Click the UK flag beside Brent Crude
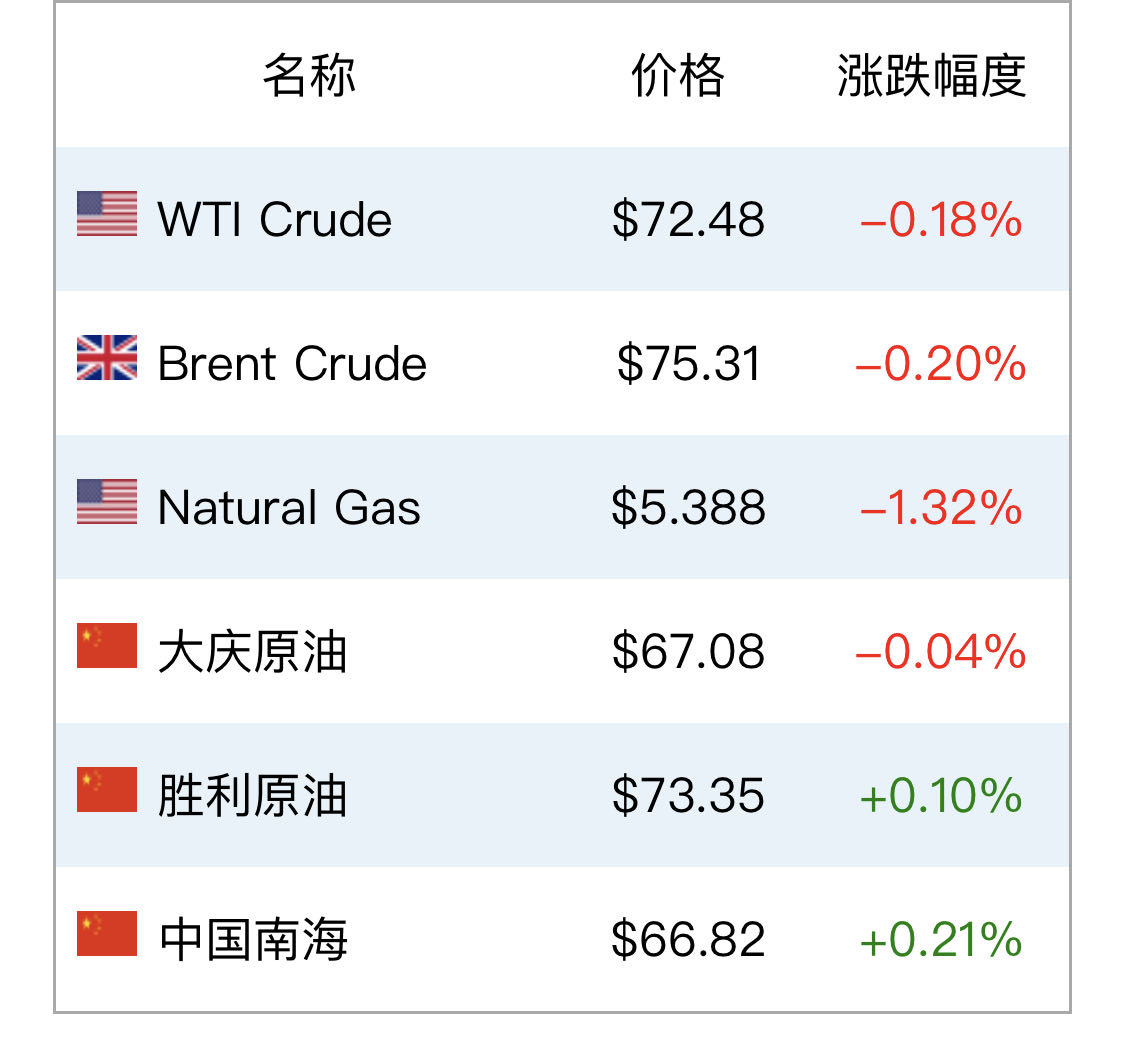 coord(107,357)
